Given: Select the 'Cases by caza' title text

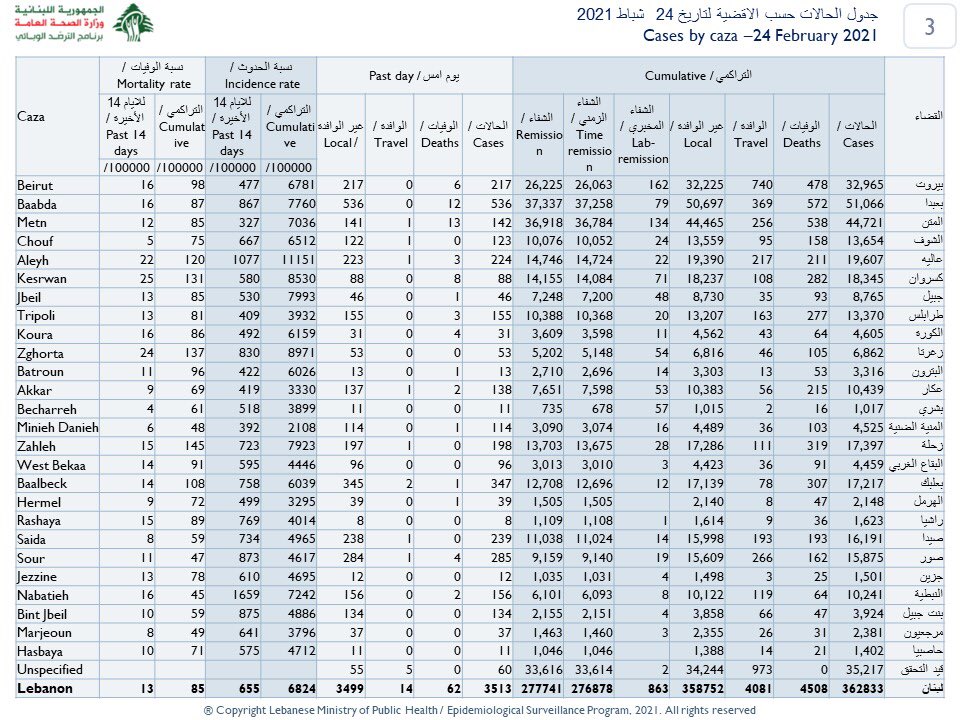Looking at the screenshot, I should tap(759, 36).
